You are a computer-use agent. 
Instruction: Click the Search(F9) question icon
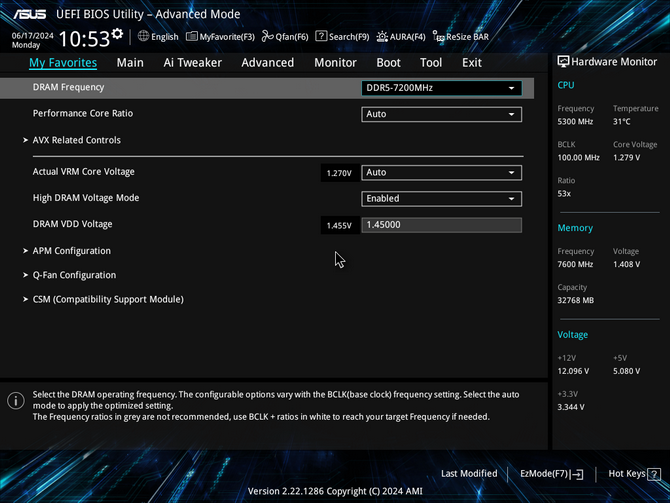pyautogui.click(x=321, y=36)
